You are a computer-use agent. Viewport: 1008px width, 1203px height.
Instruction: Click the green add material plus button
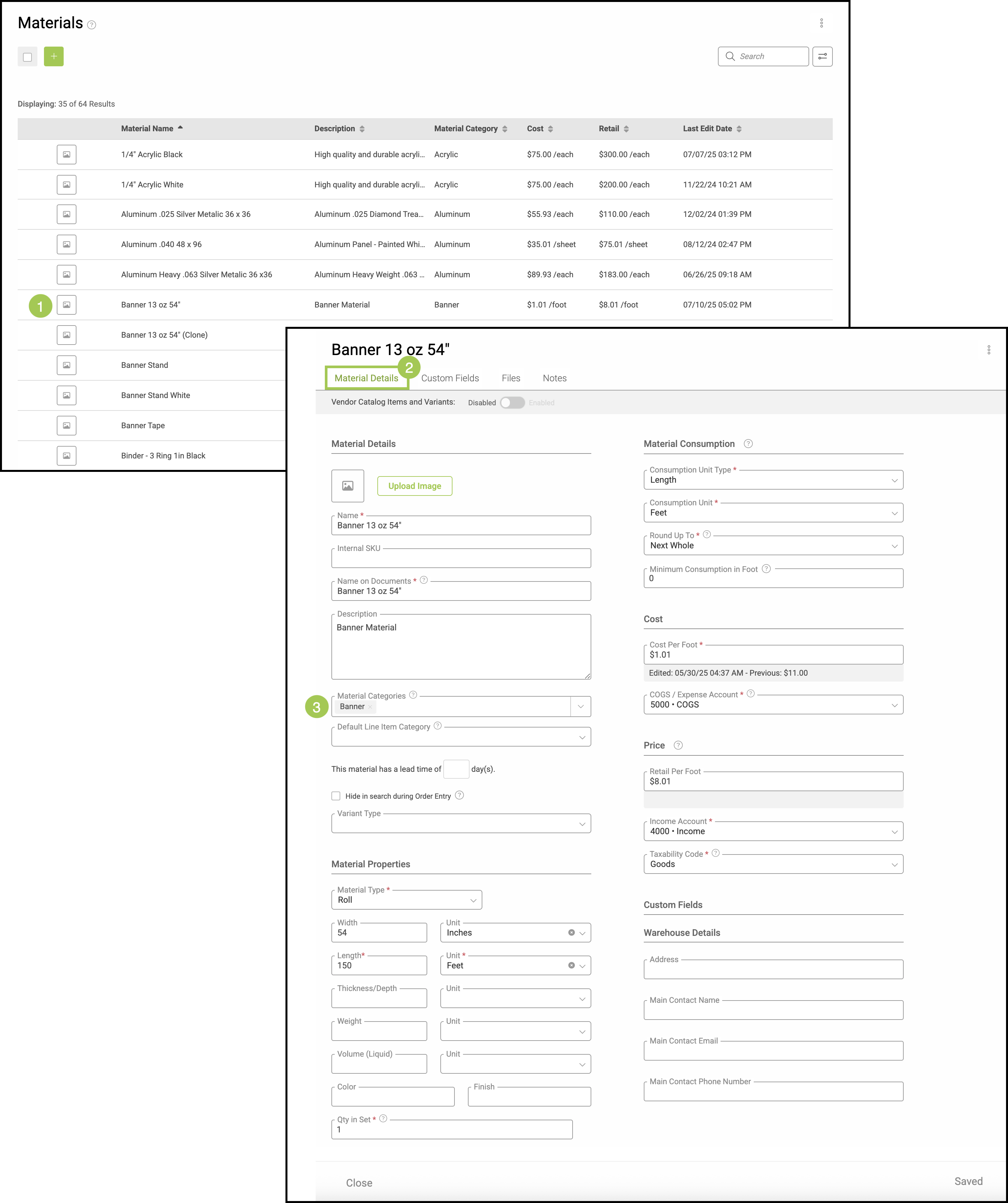(x=53, y=56)
